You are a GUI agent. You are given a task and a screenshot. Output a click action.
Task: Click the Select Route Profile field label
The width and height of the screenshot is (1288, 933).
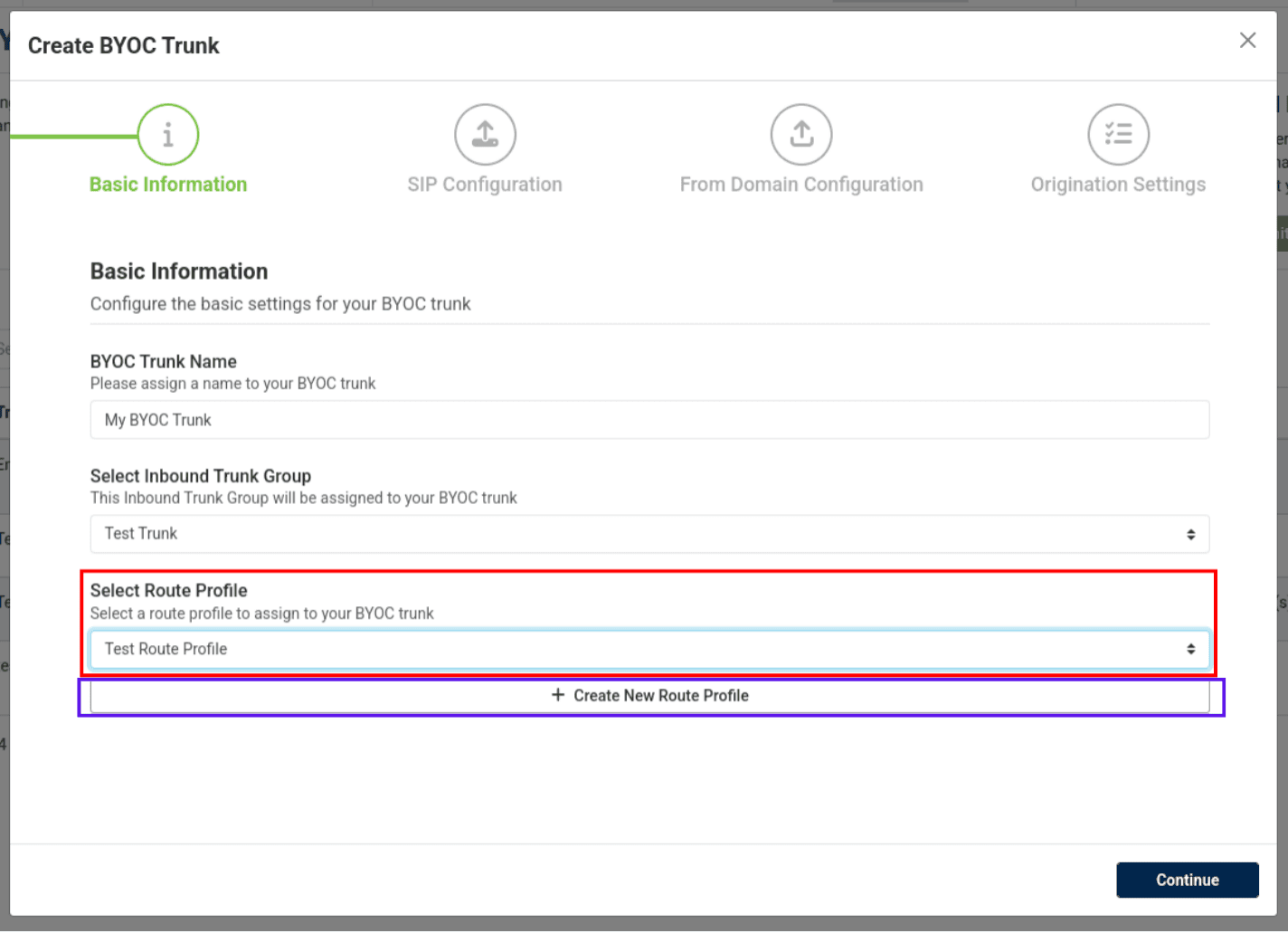coord(169,591)
